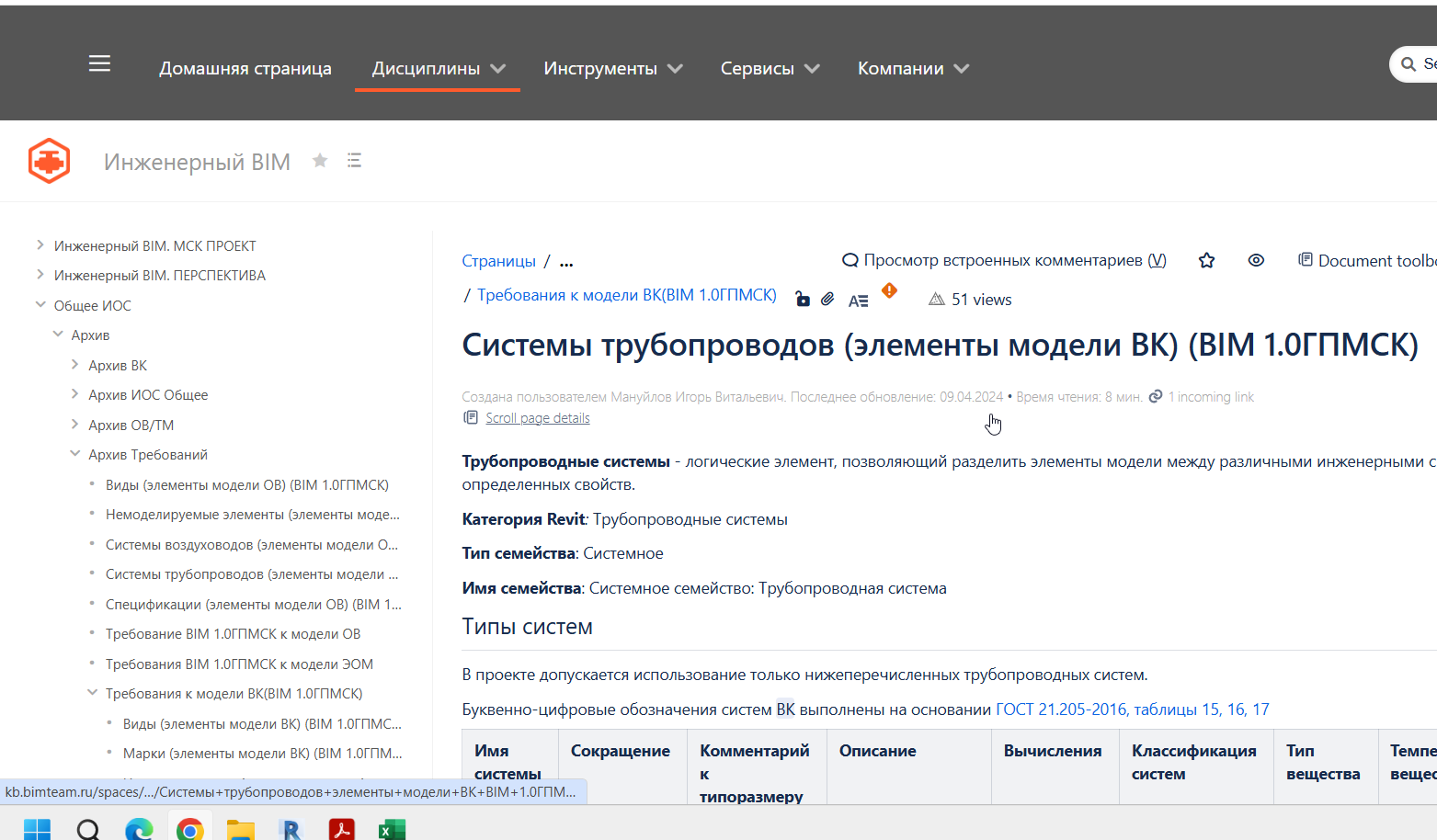The image size is (1437, 840).
Task: Expand Инженерный BIM. ПЕРСПЕКТИВА tree node
Action: (40, 274)
